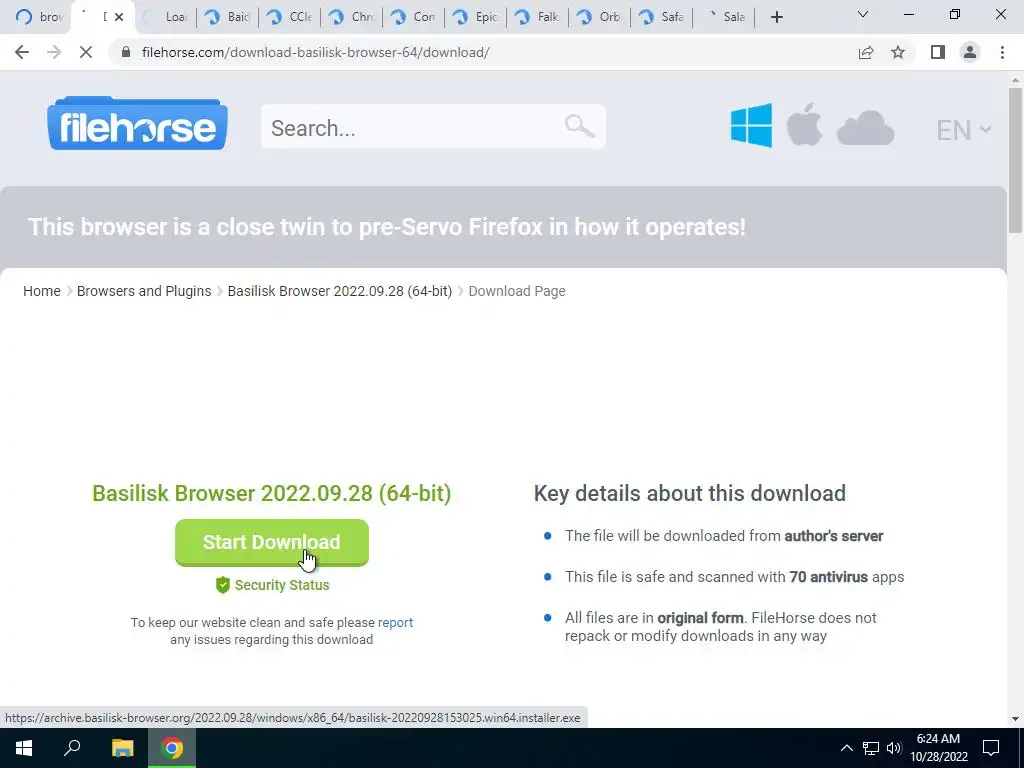
Task: Select the Apple Mac platform icon
Action: [804, 124]
